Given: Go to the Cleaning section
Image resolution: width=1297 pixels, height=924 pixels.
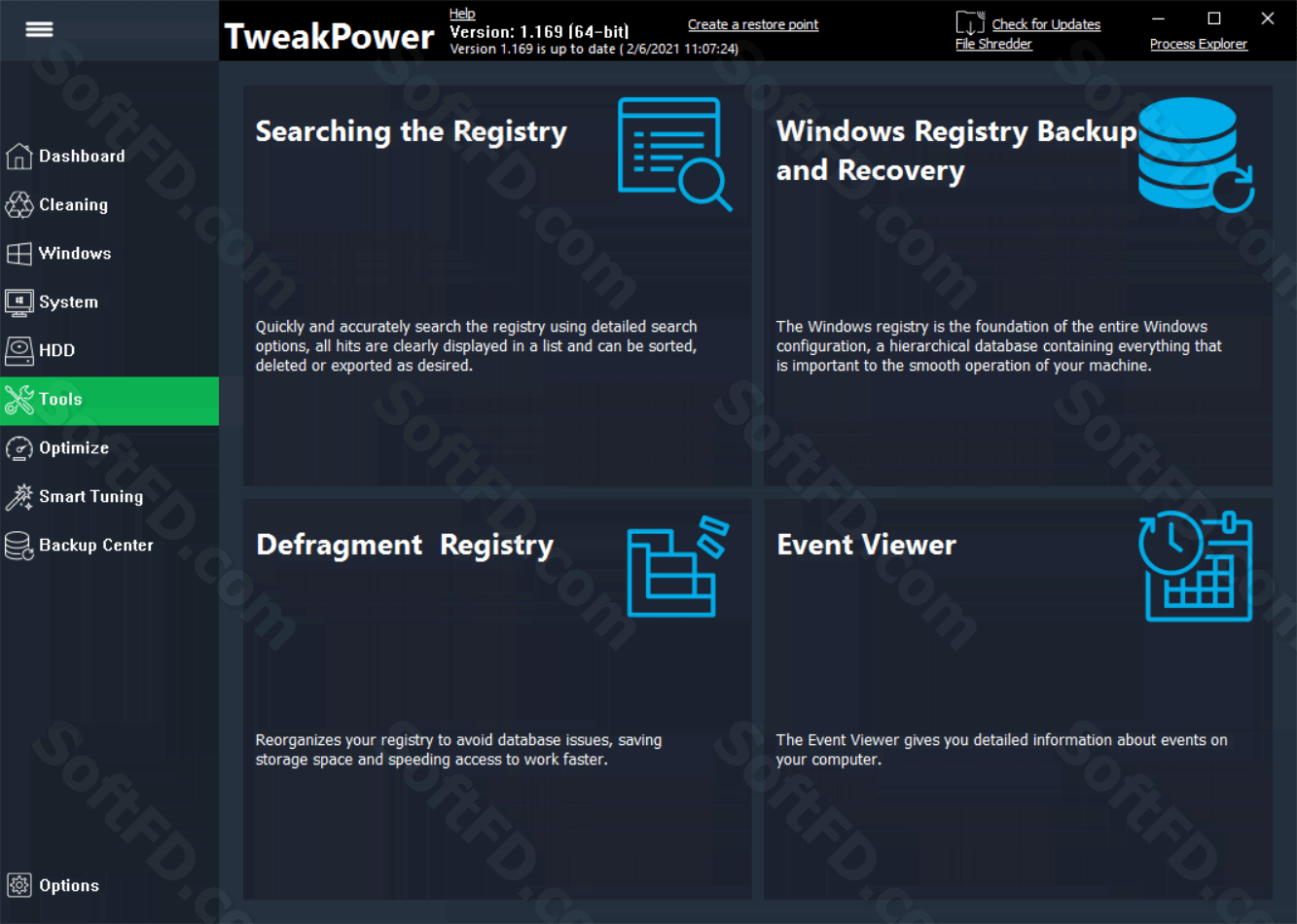Looking at the screenshot, I should [x=73, y=204].
